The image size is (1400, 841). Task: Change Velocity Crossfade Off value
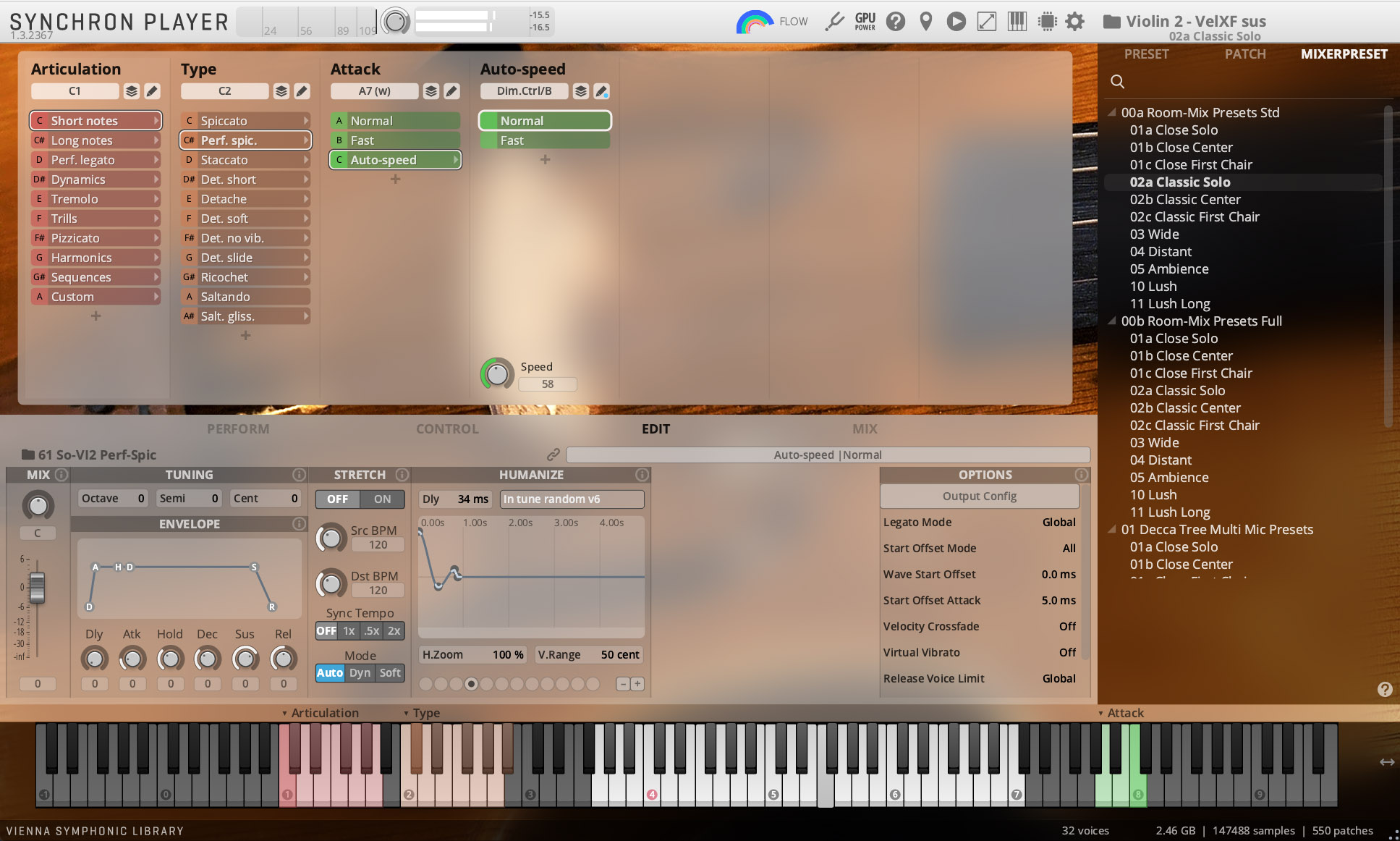[x=1067, y=627]
